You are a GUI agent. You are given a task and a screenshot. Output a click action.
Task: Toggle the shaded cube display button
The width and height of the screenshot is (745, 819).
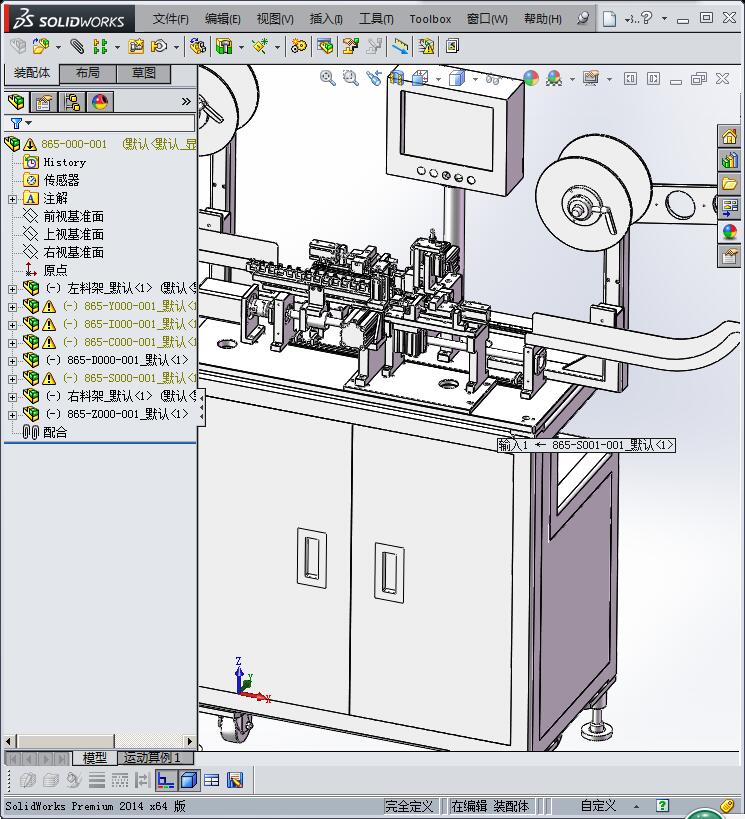coord(188,780)
